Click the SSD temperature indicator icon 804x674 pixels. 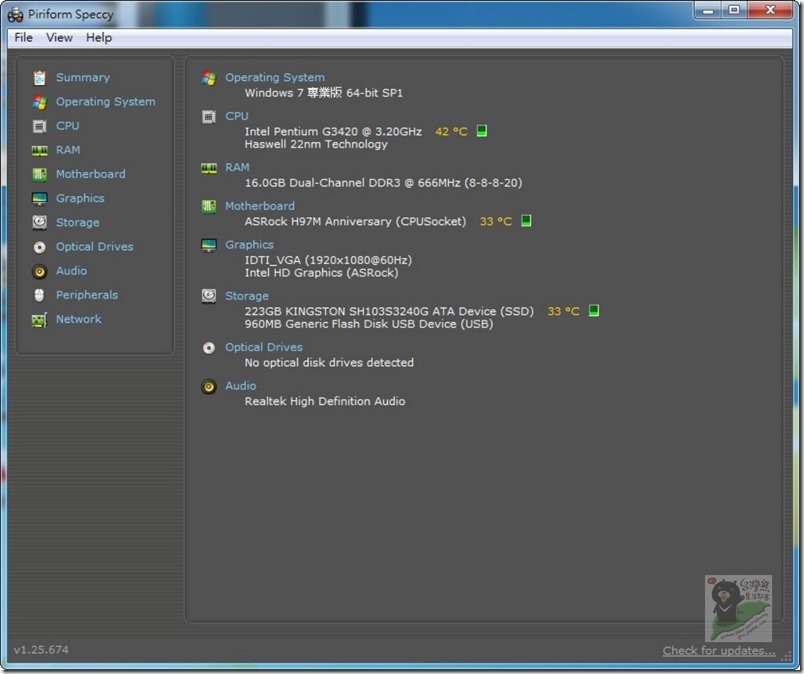click(x=594, y=310)
